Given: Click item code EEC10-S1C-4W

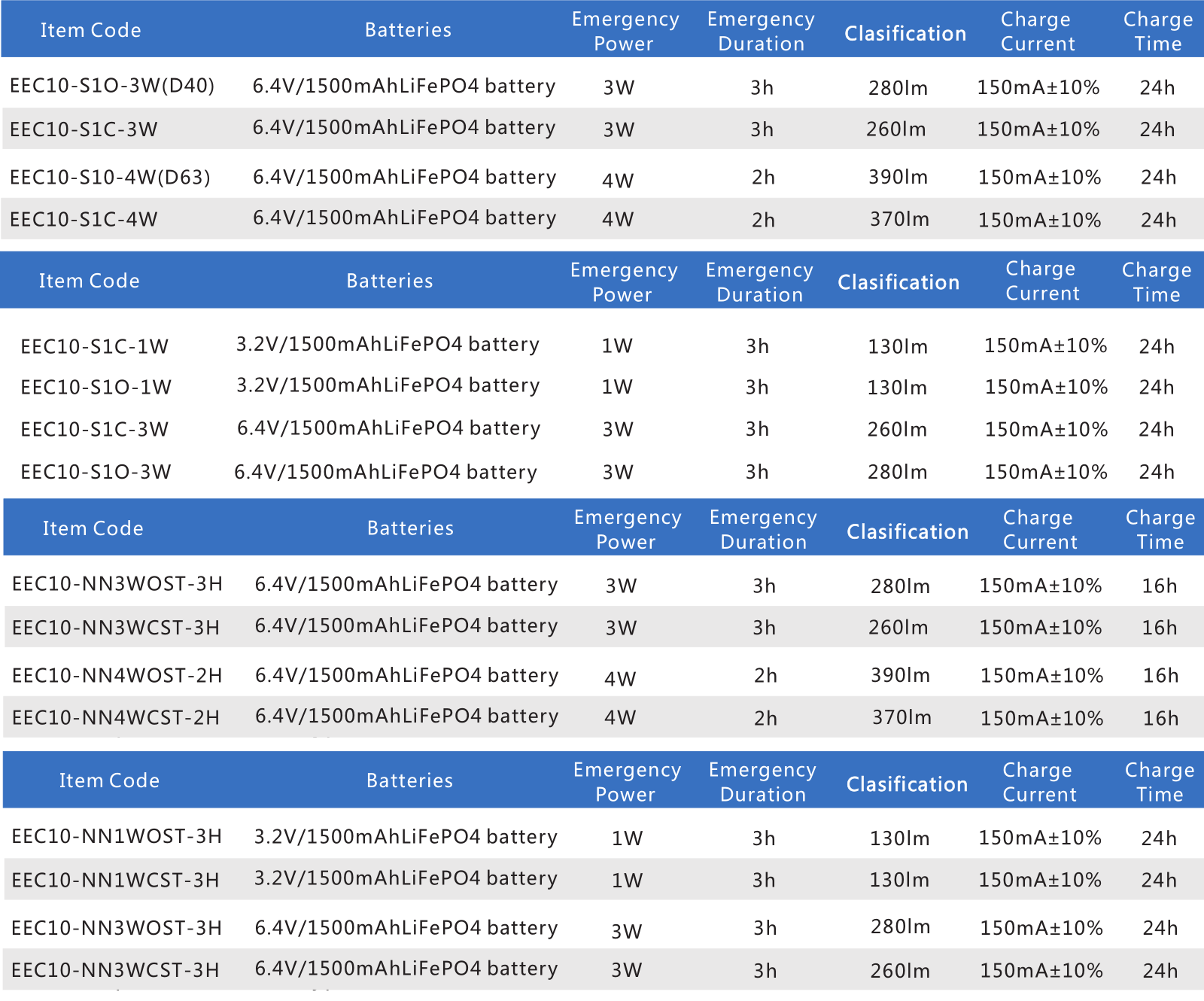Looking at the screenshot, I should (x=84, y=220).
